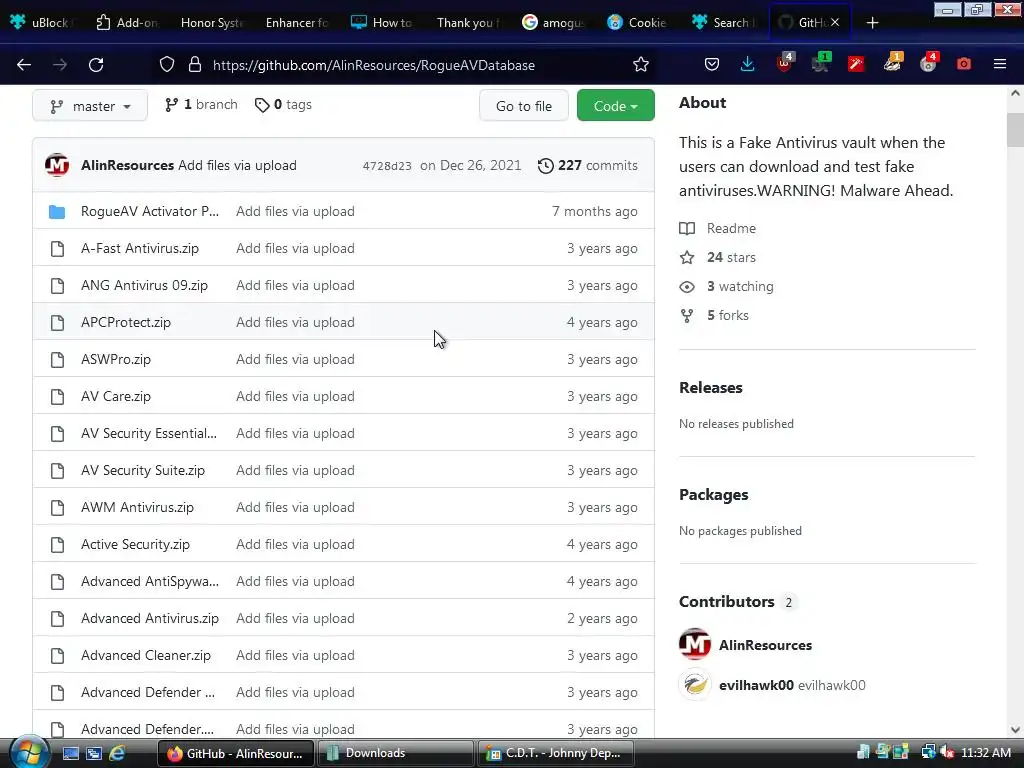Screen dimensions: 1024x768
Task: Open Advanced Antivirus.zip file
Action: tap(150, 618)
